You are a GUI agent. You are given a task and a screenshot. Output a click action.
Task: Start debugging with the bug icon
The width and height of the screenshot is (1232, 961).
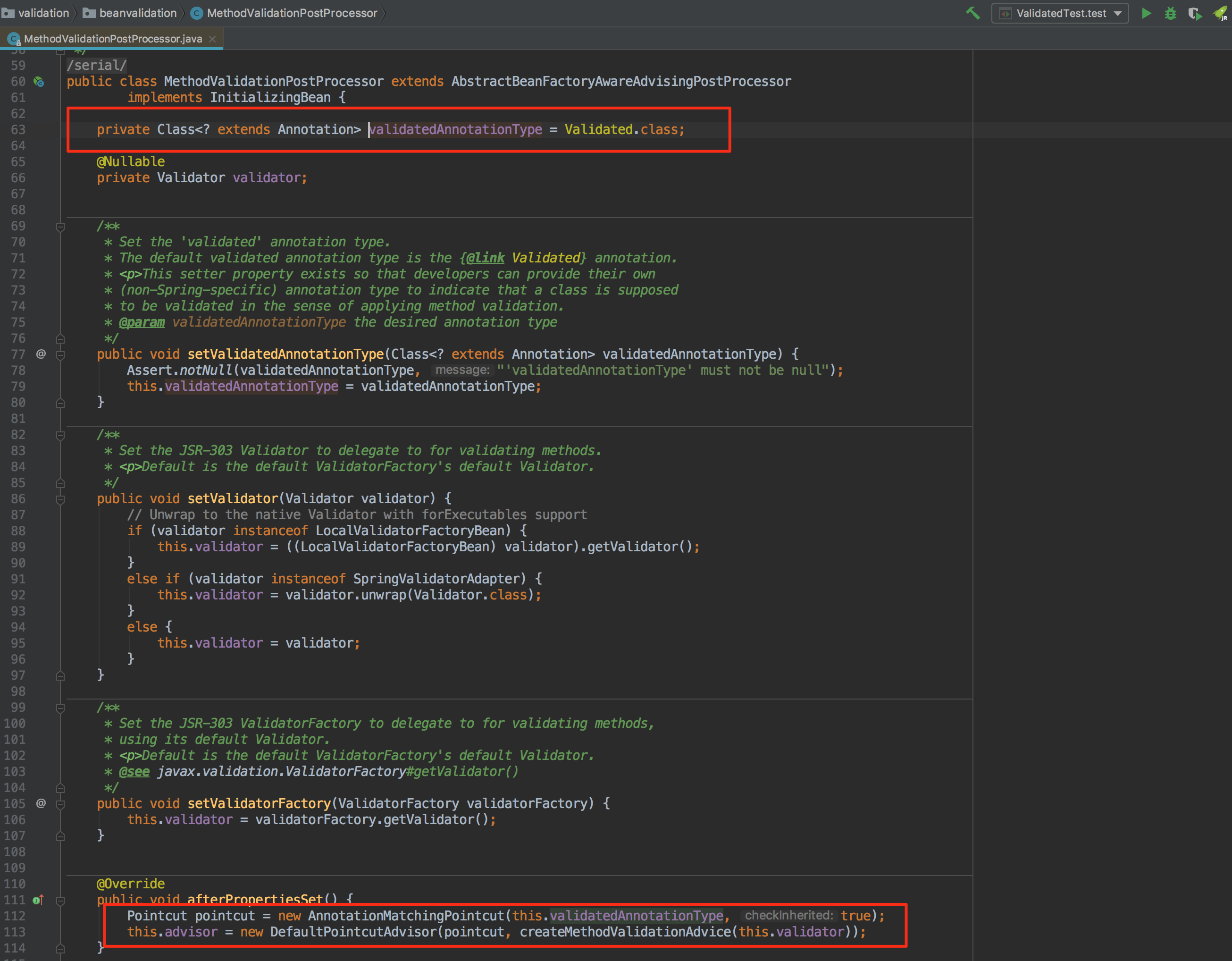tap(1171, 13)
